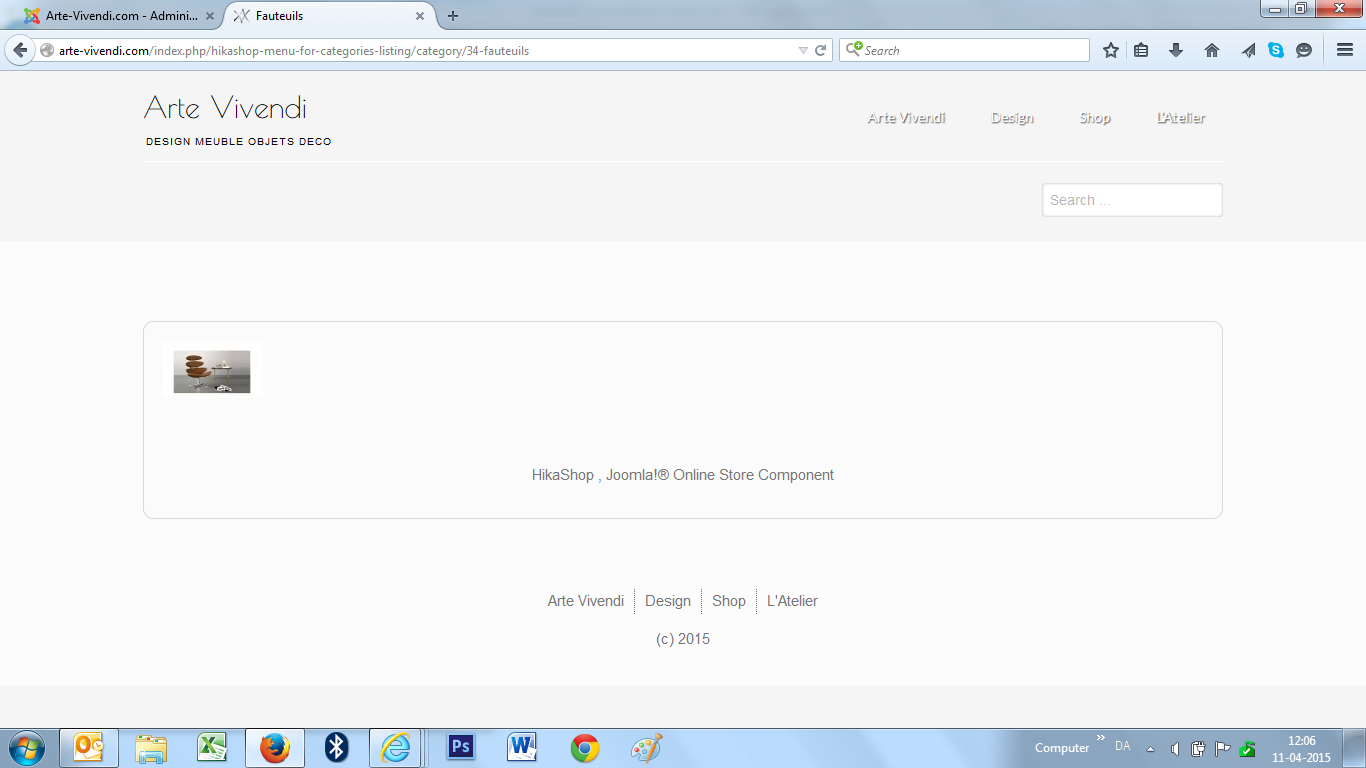Focus the browser Search box
1366x768 pixels.
click(x=964, y=50)
